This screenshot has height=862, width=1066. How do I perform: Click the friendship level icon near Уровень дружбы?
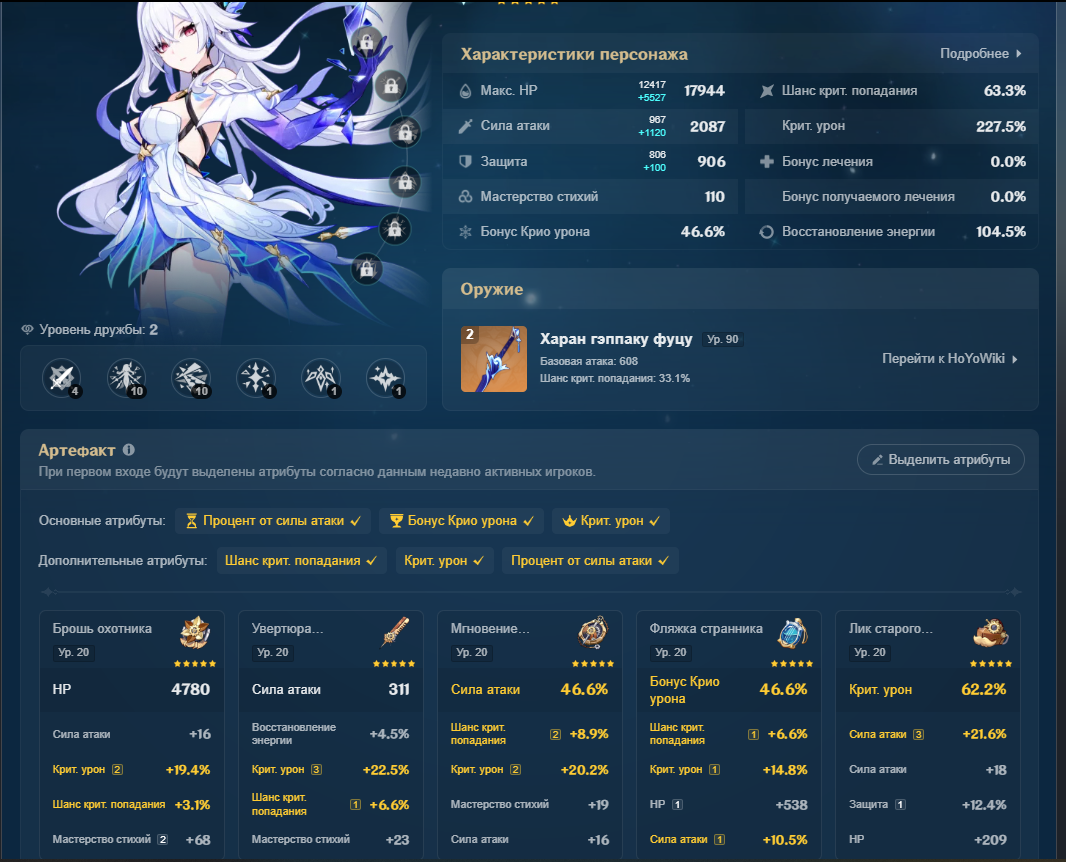point(27,330)
